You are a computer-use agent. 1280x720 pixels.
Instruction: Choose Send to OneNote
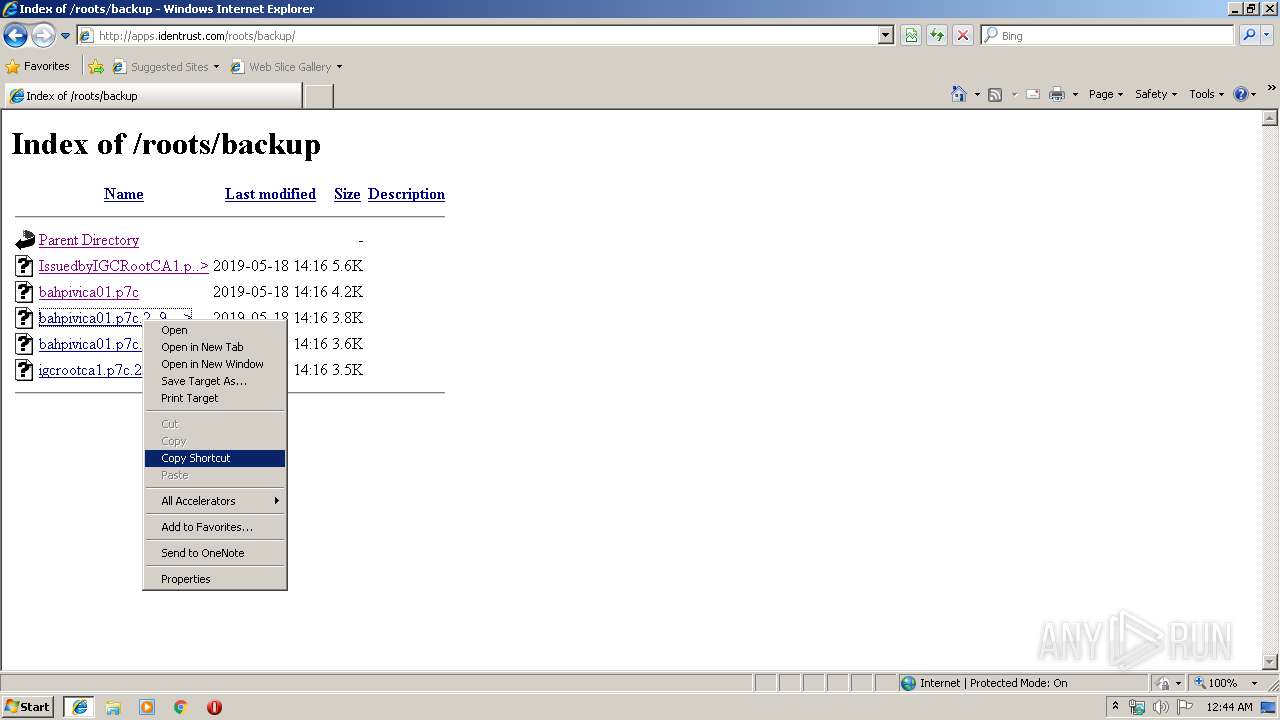point(215,553)
